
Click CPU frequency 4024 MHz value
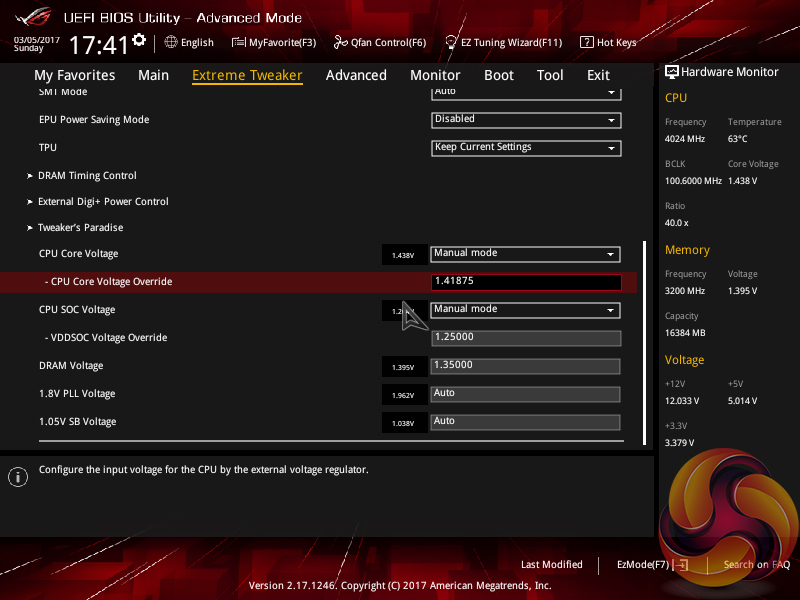click(x=685, y=139)
